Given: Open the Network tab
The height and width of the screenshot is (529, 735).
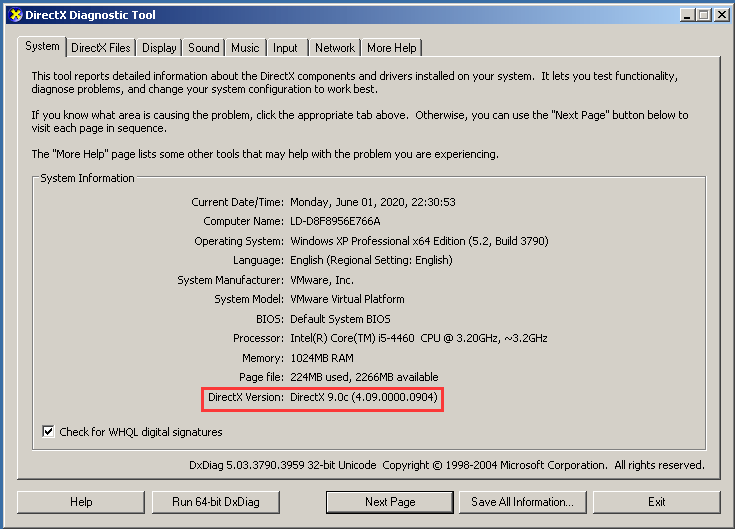Looking at the screenshot, I should [x=335, y=48].
